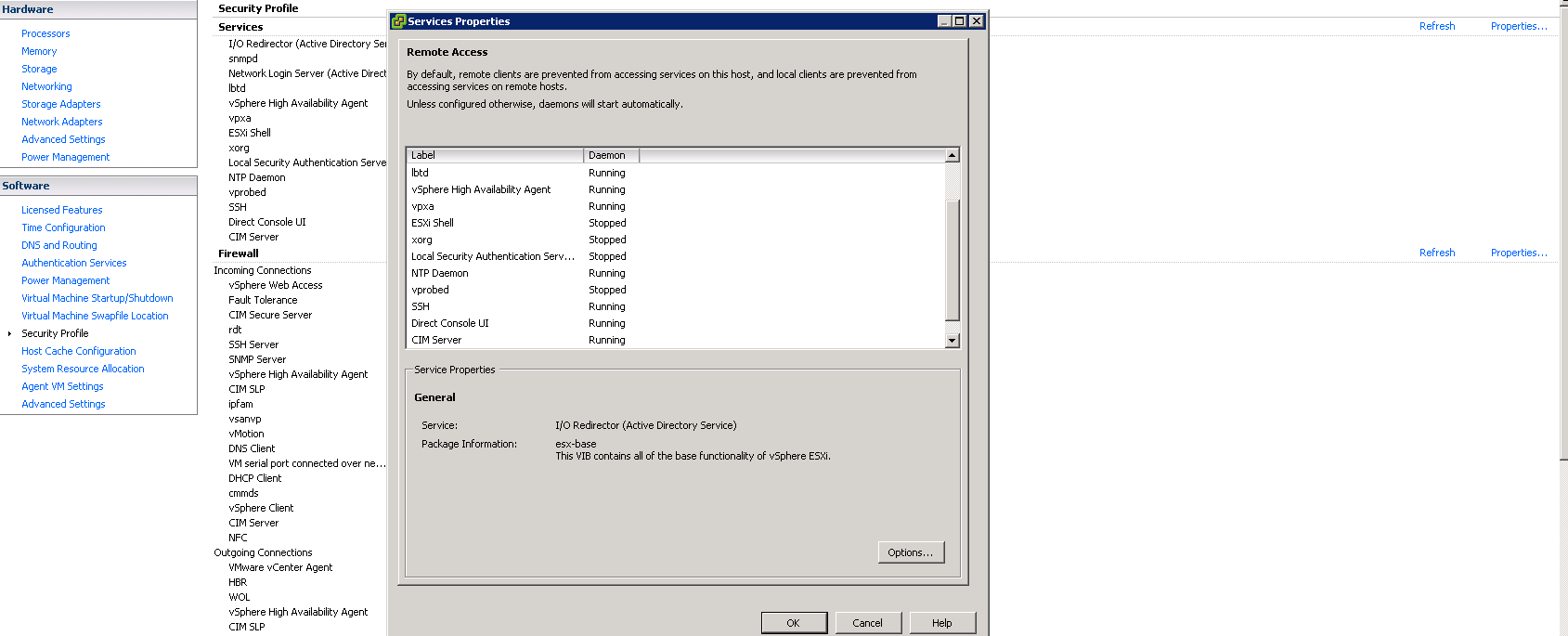
Task: Click the service list scroll up arrow
Action: pyautogui.click(x=952, y=155)
